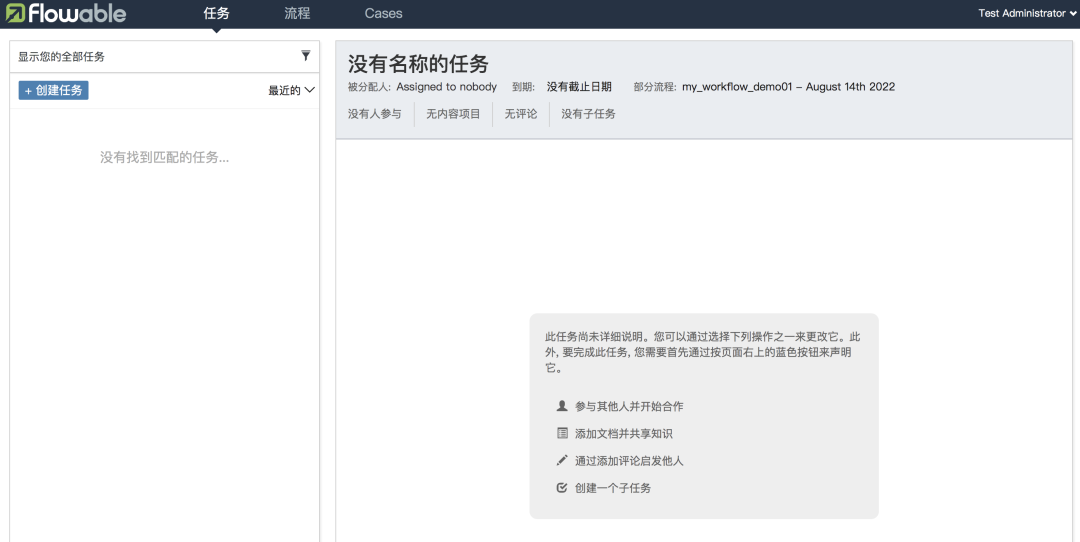The image size is (1080, 542).
Task: Click the person icon for involving others
Action: 561,406
